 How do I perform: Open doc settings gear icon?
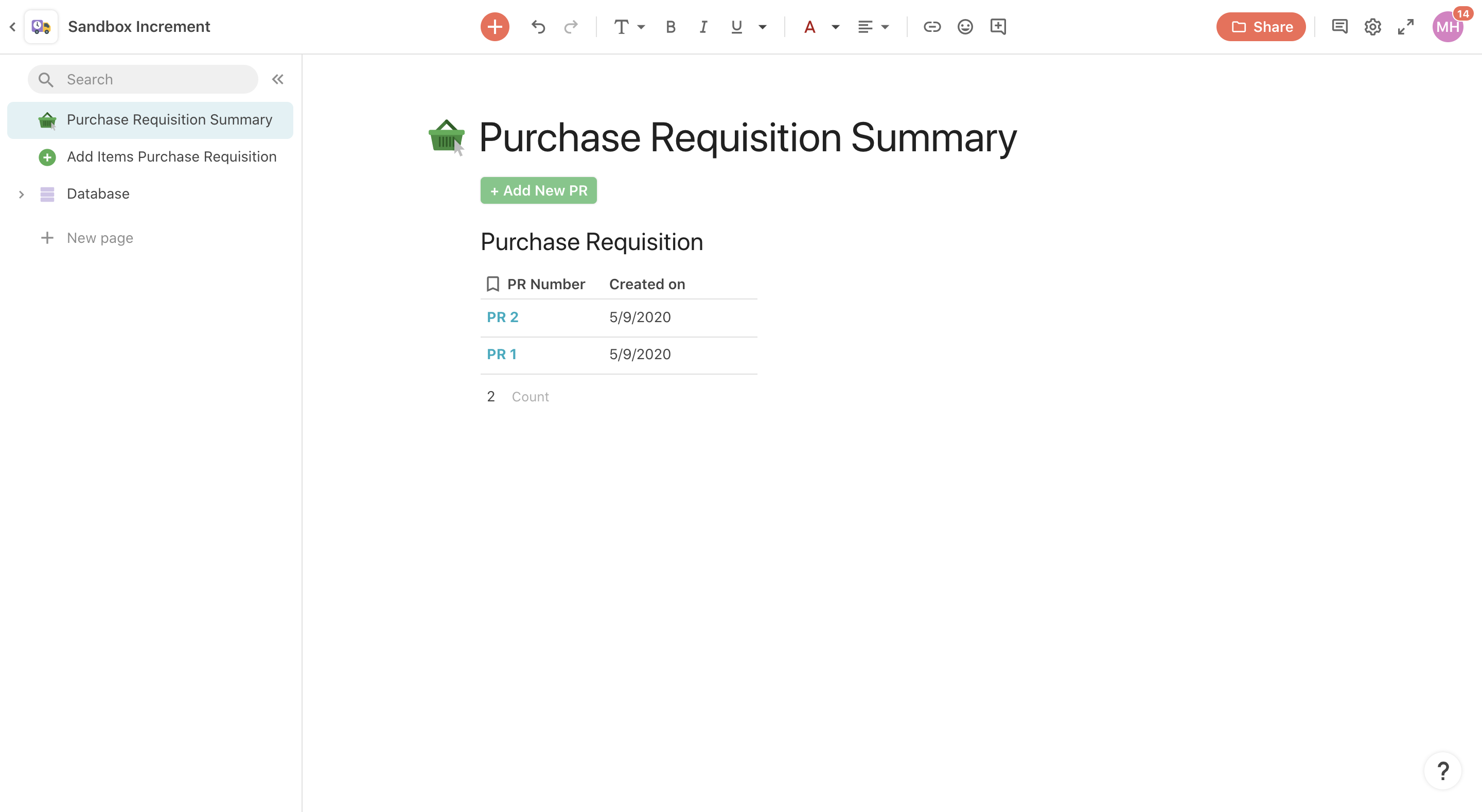tap(1372, 26)
